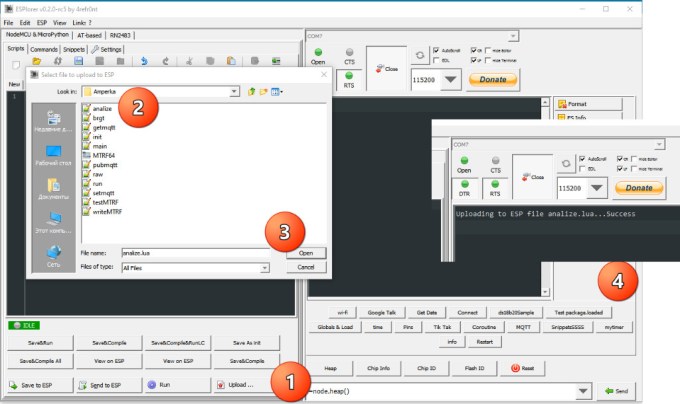Click the open file folder icon in Scripts toolbar
This screenshot has height=404, width=680.
(x=37, y=62)
